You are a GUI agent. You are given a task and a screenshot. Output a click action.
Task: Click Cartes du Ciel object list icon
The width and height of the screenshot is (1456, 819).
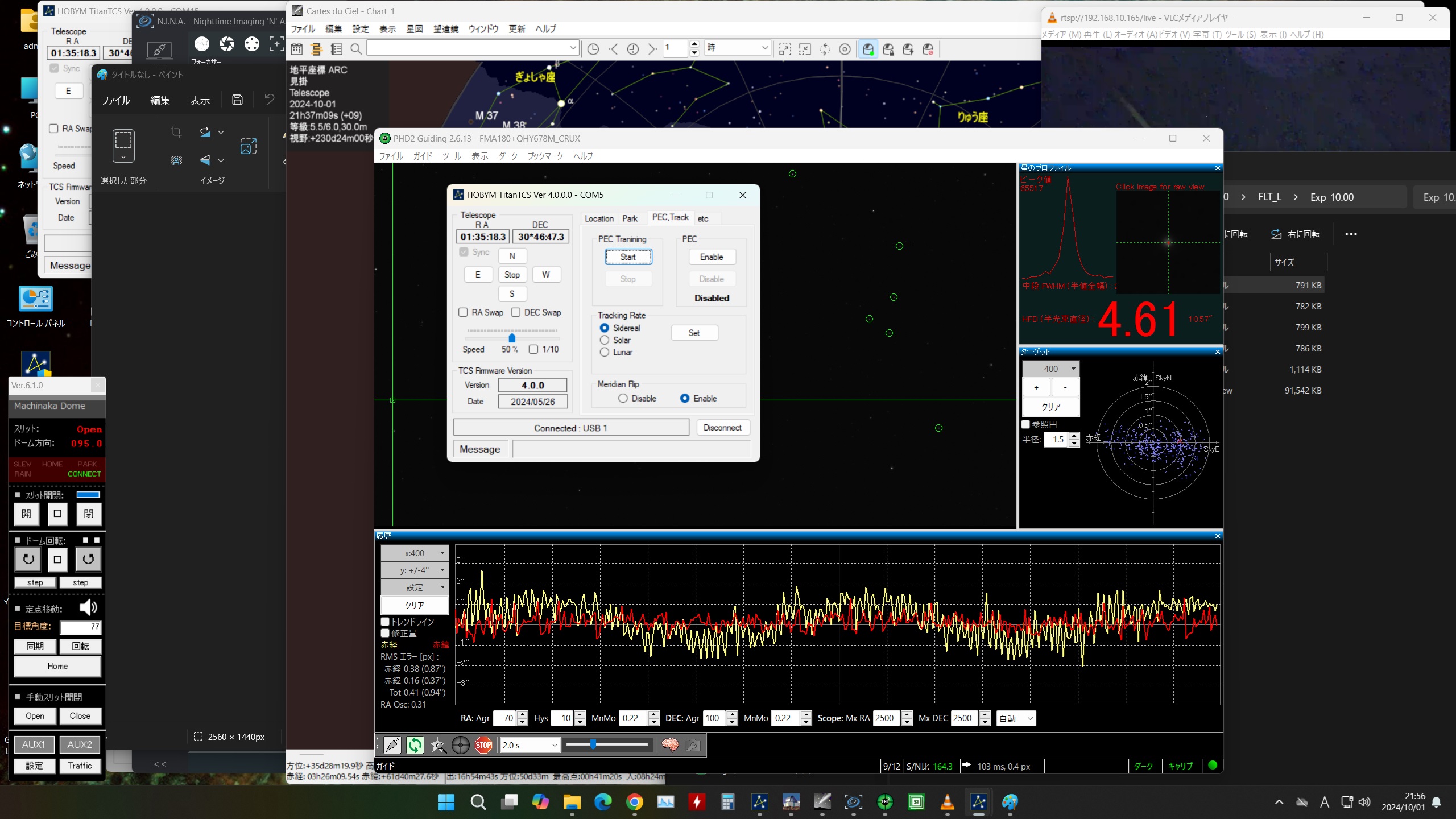(337, 49)
